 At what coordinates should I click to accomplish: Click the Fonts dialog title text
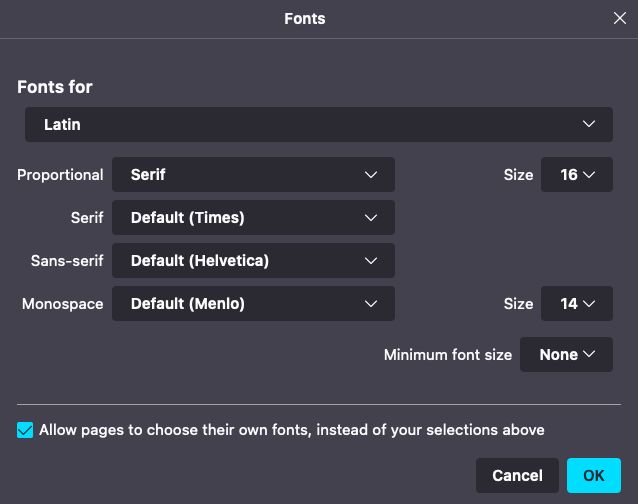coord(305,19)
